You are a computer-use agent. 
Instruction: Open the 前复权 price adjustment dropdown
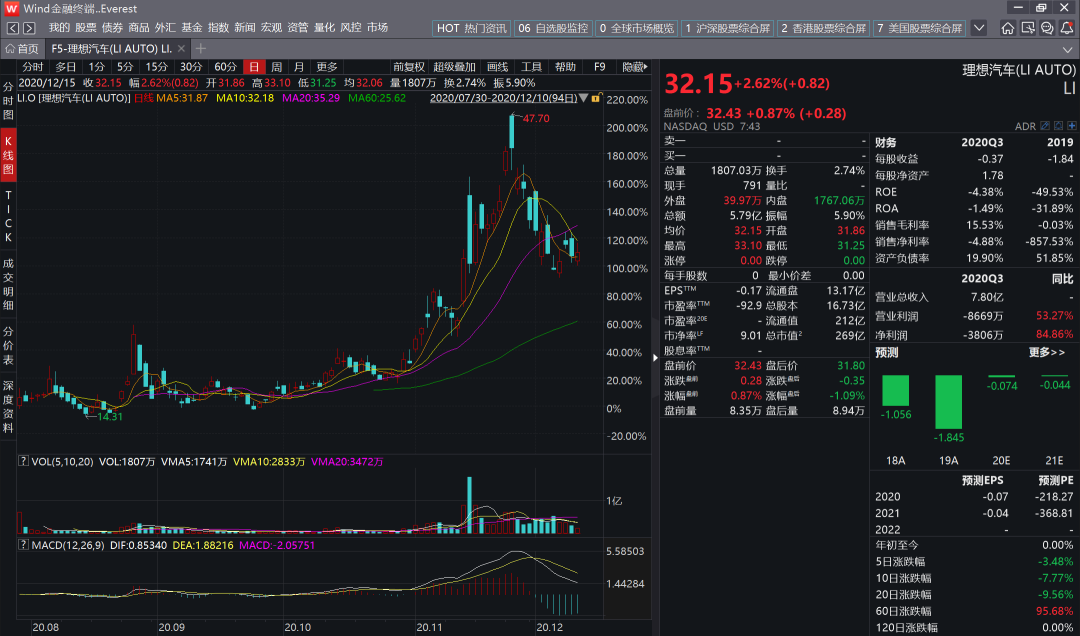pyautogui.click(x=410, y=66)
